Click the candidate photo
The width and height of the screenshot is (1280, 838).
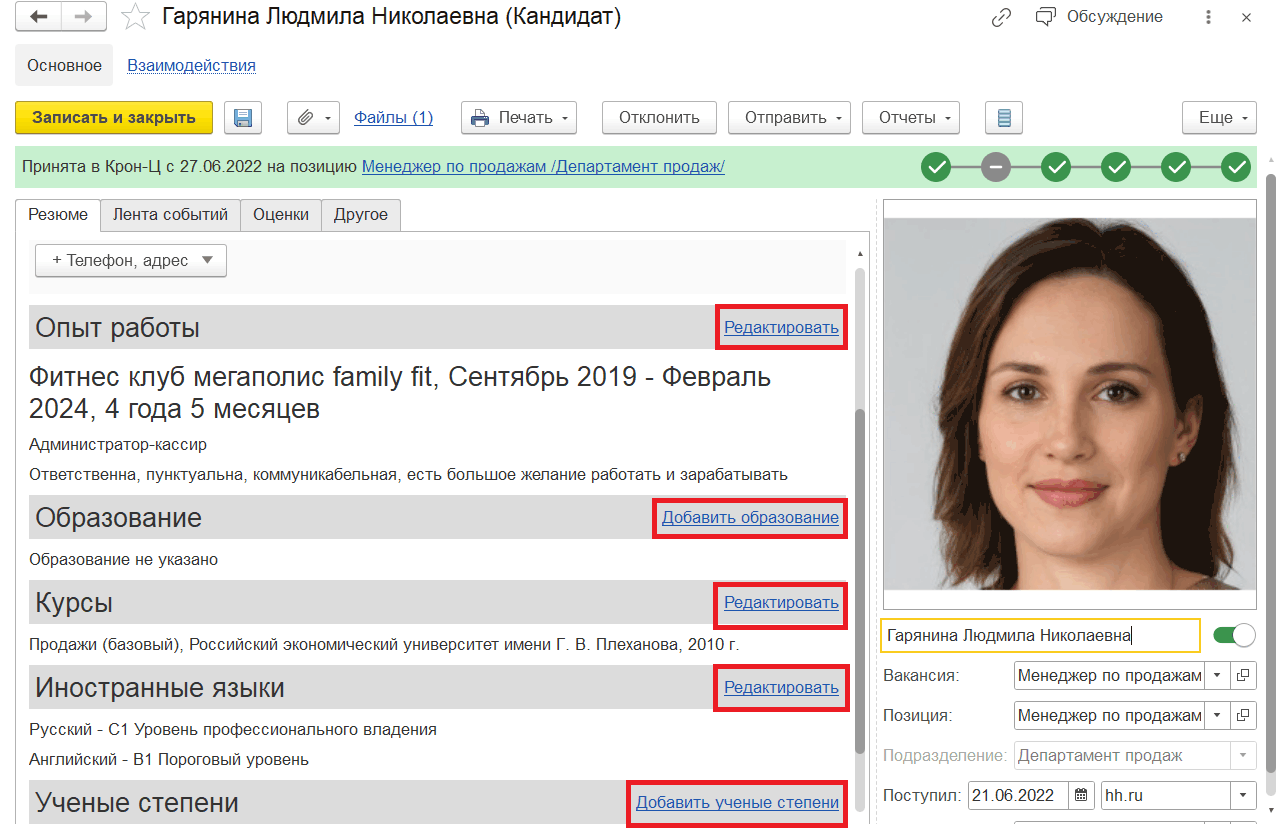1070,404
